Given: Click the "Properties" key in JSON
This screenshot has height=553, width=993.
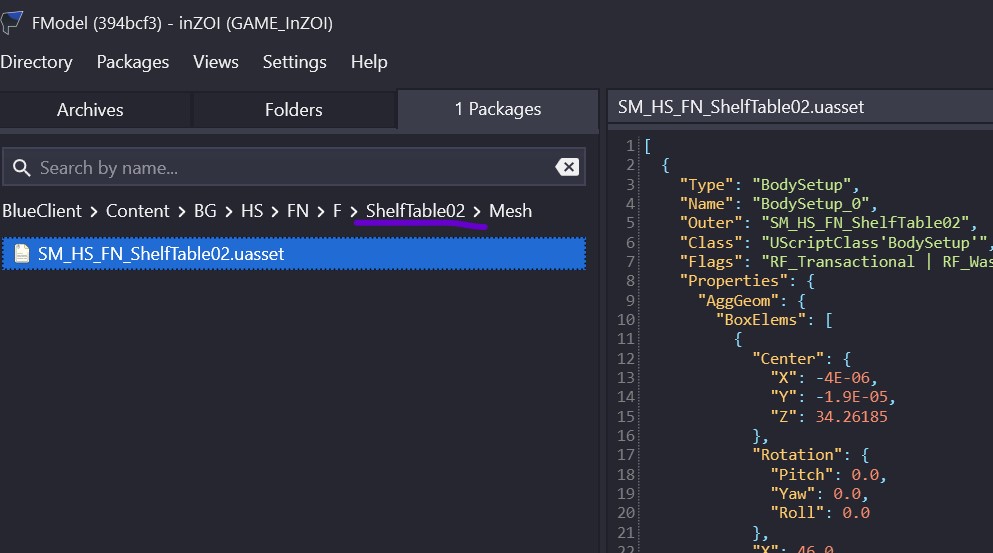Looking at the screenshot, I should pos(733,281).
